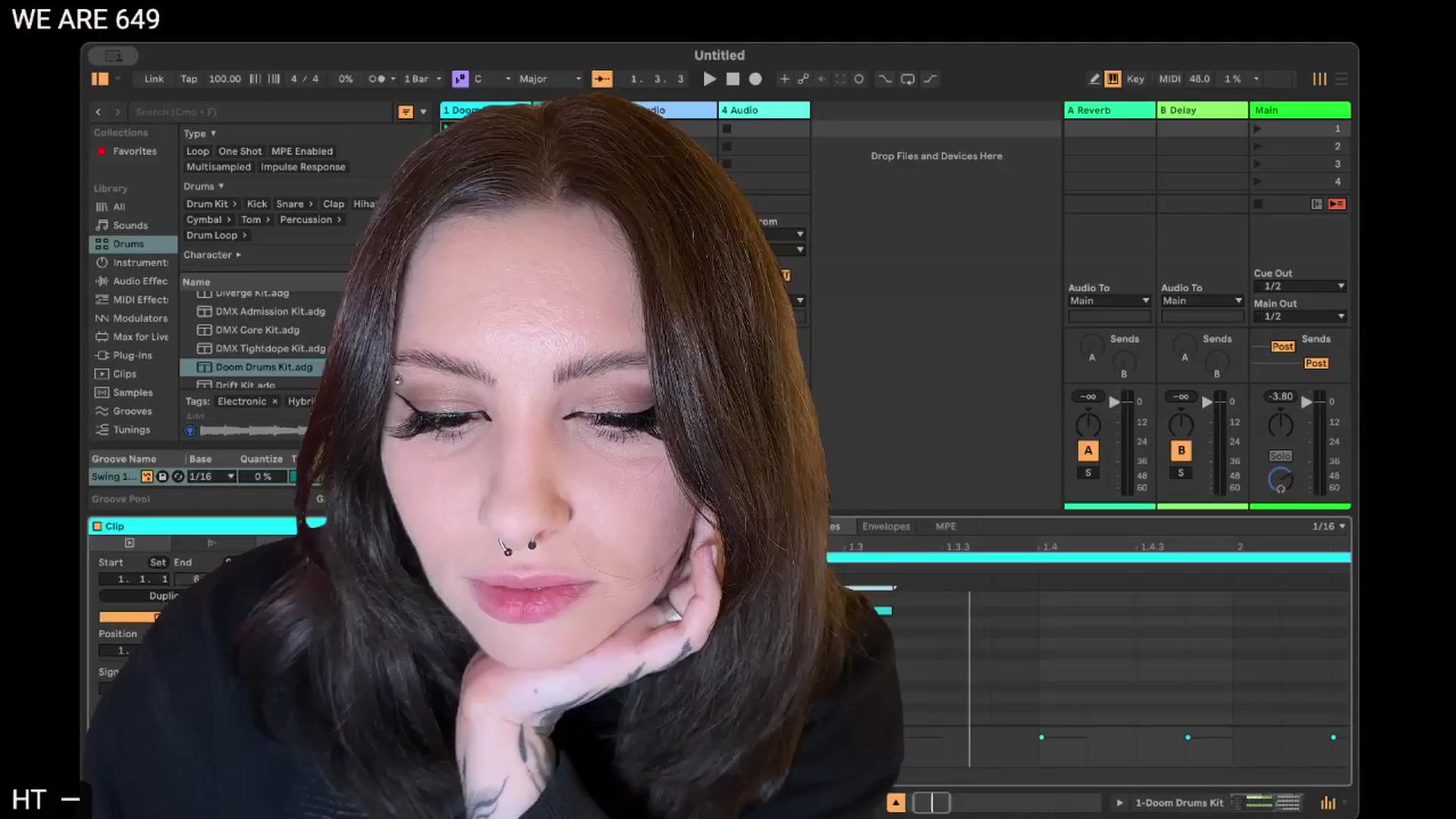Expand the Character filter group
This screenshot has width=1456, height=819.
212,255
